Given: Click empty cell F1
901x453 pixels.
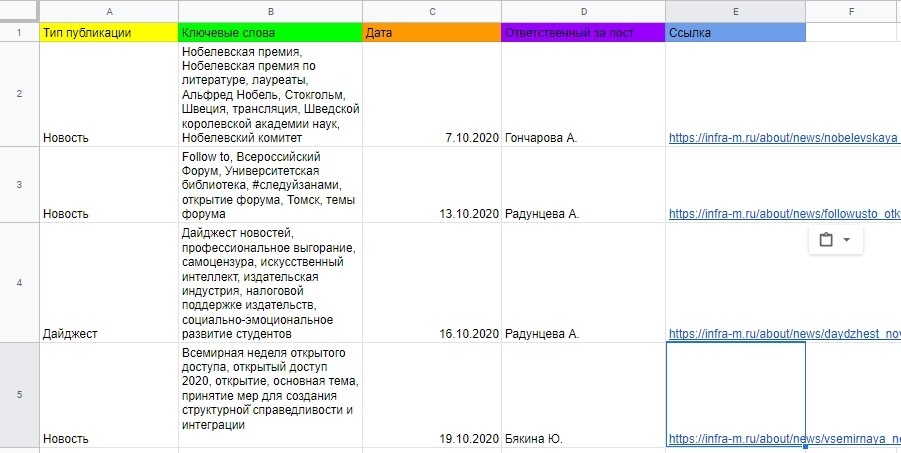Looking at the screenshot, I should point(853,32).
